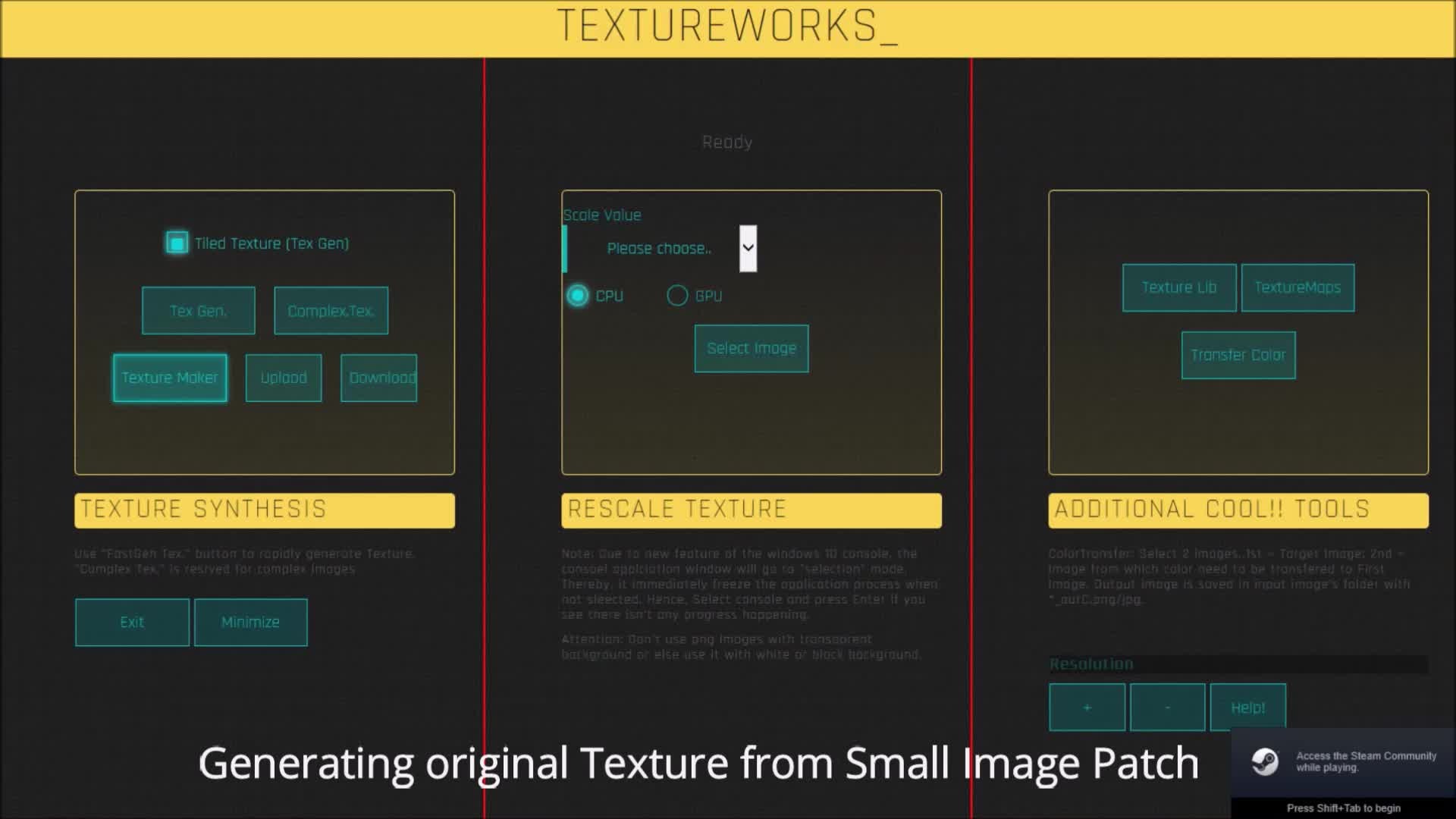Open the TextureMaps tool
1456x819 pixels.
[1298, 288]
